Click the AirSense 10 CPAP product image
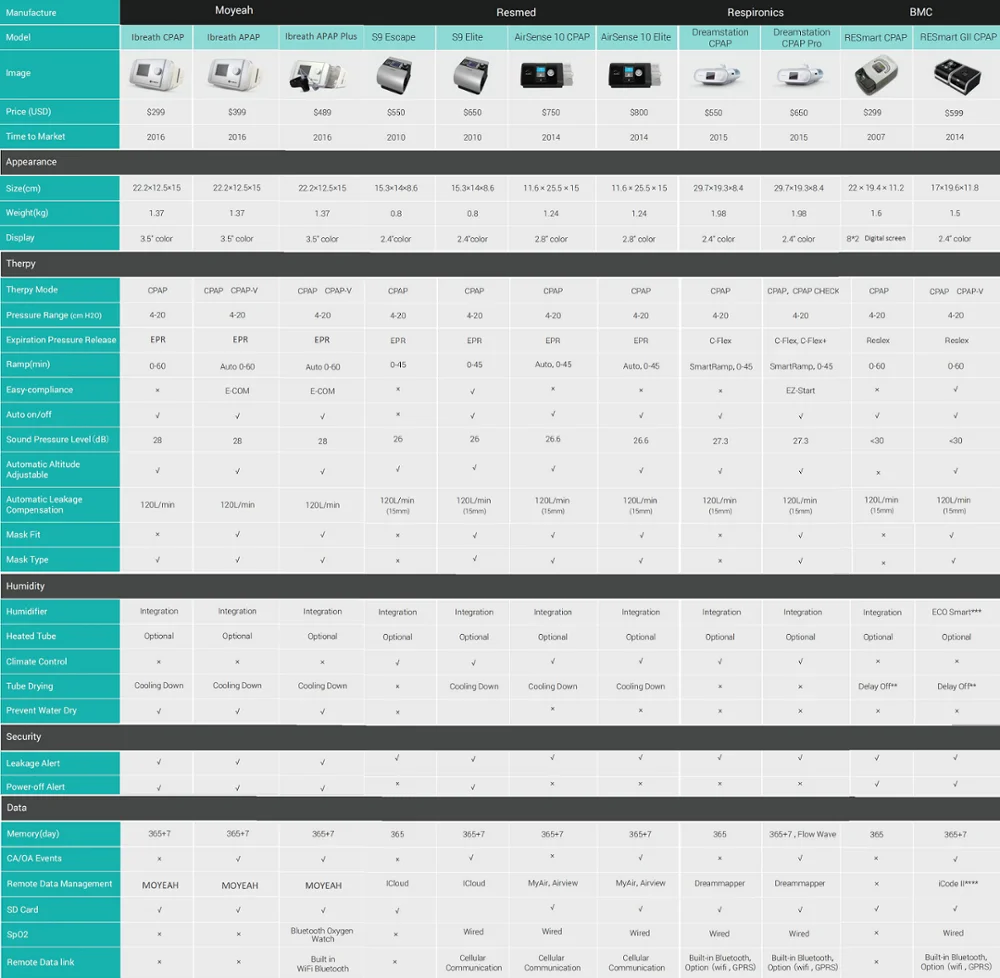 pyautogui.click(x=547, y=75)
